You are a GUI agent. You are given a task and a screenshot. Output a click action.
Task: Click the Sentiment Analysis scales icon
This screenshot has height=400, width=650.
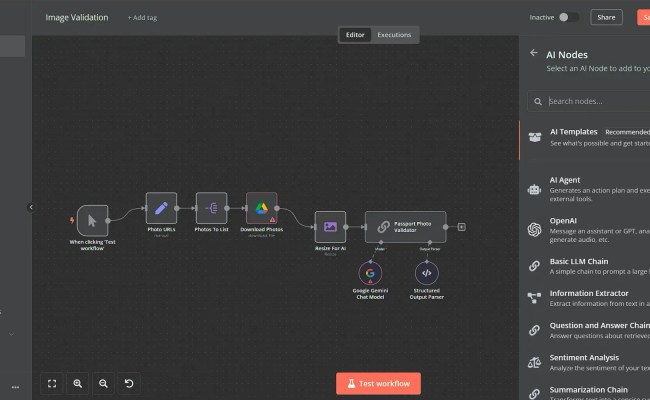click(x=534, y=362)
